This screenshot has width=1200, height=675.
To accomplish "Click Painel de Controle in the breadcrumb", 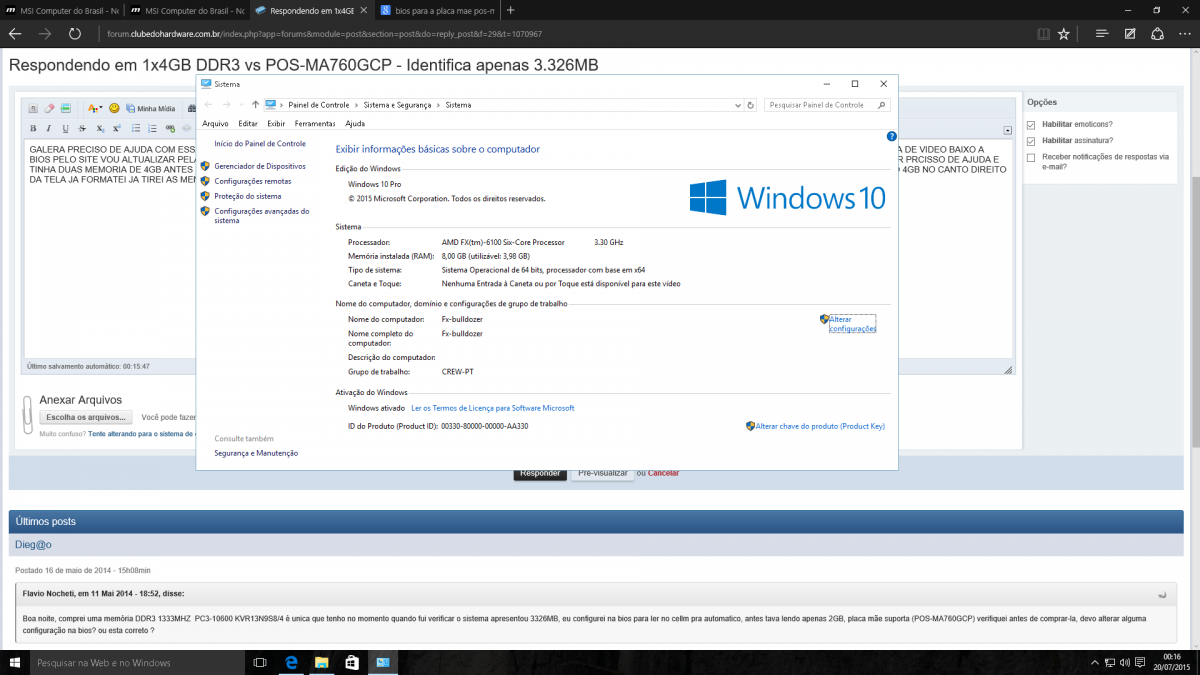I will tap(319, 104).
